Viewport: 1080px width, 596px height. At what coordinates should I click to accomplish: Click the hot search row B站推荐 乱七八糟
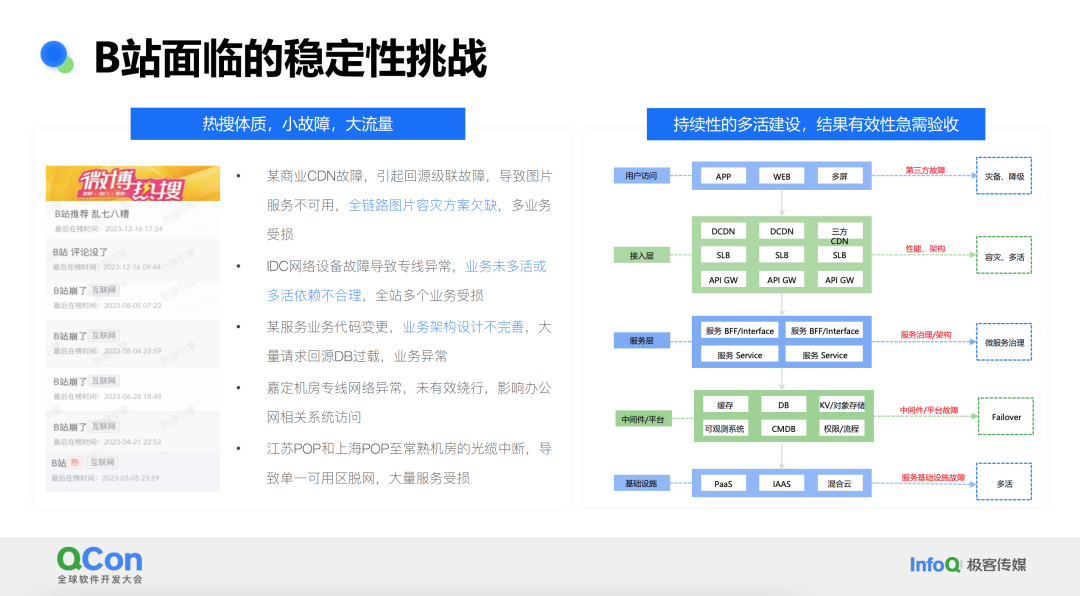pyautogui.click(x=133, y=220)
